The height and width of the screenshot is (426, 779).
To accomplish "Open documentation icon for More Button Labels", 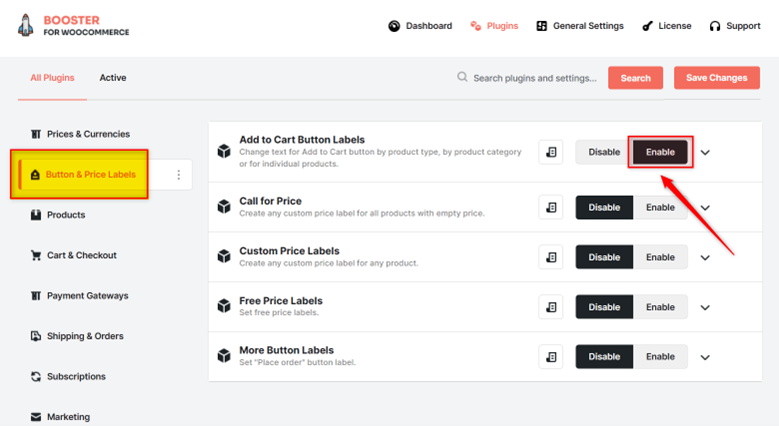I will (550, 357).
